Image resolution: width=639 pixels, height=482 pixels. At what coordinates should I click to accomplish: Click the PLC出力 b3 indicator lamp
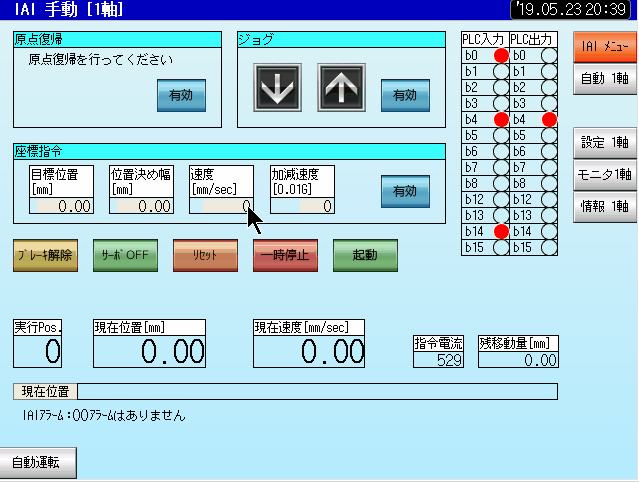(x=549, y=103)
